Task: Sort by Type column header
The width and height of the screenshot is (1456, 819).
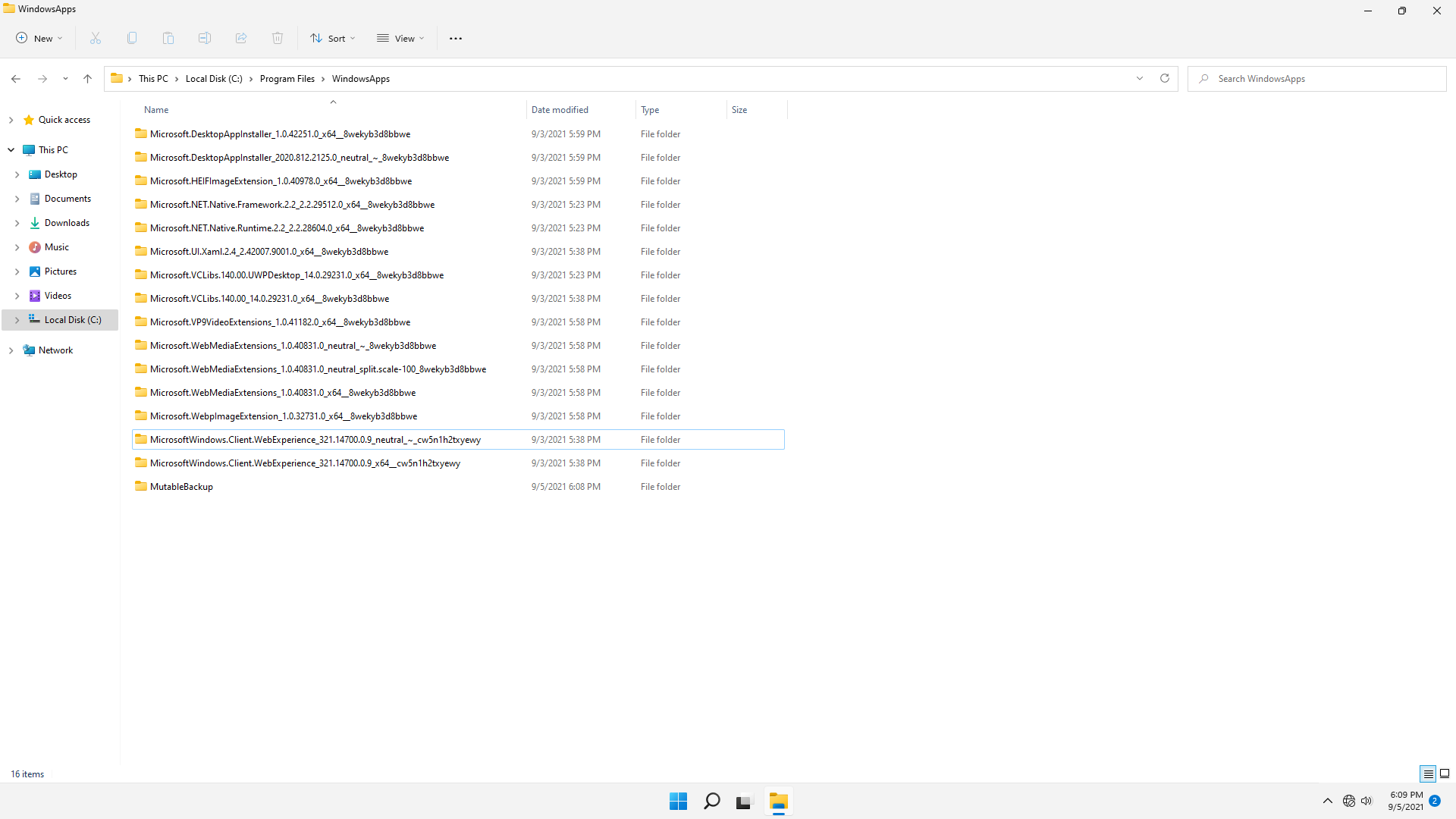Action: click(681, 110)
